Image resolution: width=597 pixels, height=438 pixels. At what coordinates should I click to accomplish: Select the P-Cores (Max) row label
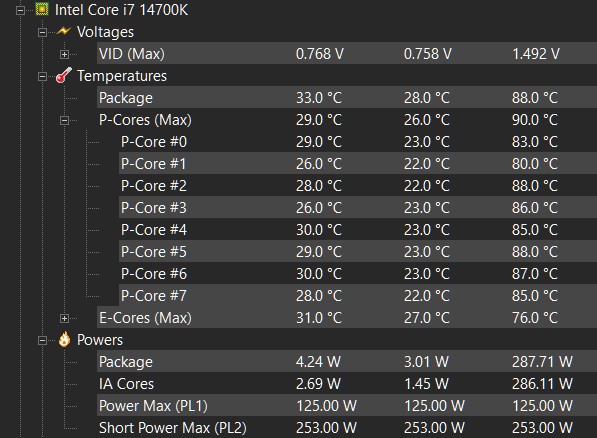[145, 120]
